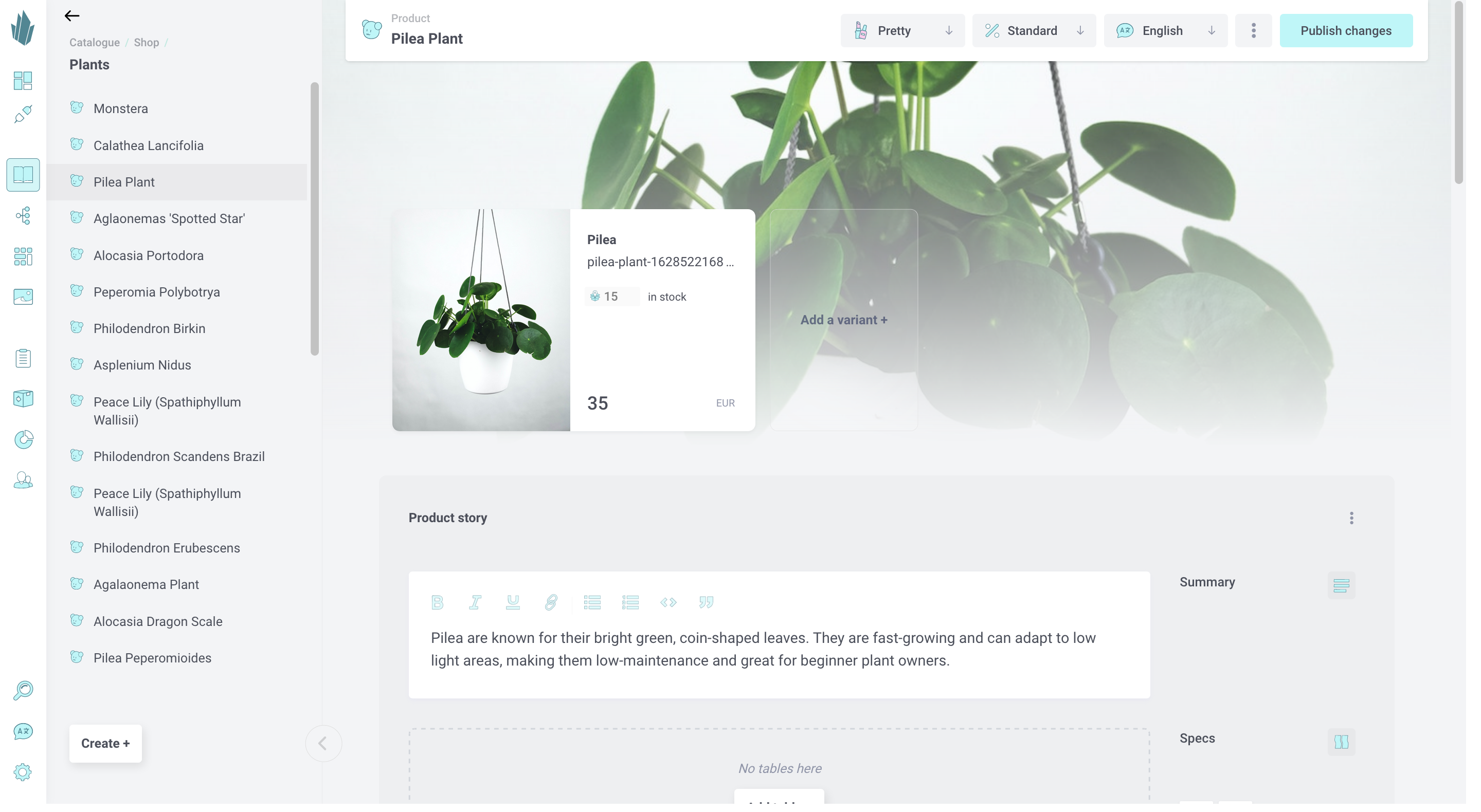Insert a code block in the editor
Viewport: 1481px width, 812px height.
pyautogui.click(x=668, y=602)
